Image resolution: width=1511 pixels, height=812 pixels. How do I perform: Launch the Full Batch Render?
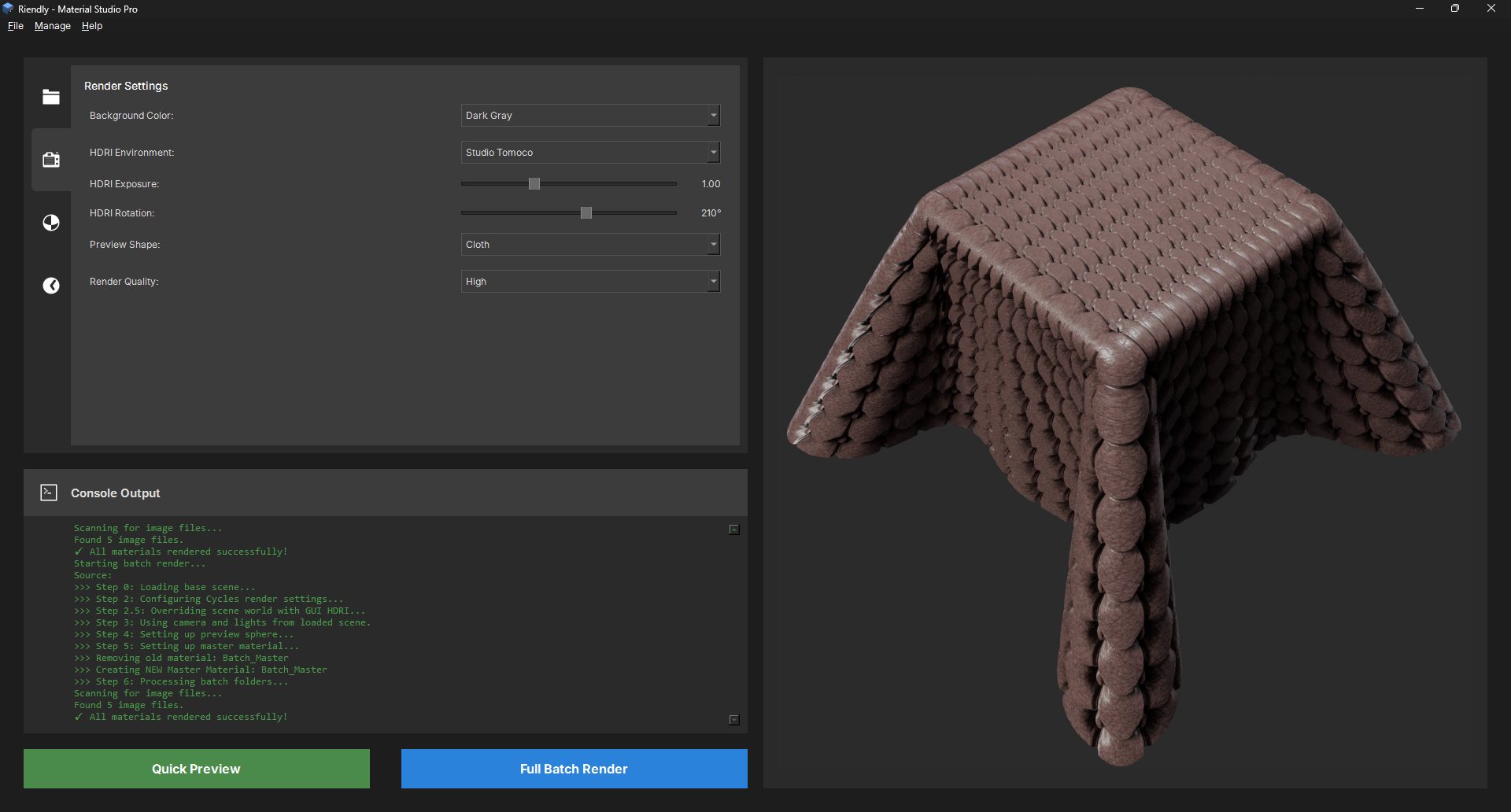tap(573, 769)
